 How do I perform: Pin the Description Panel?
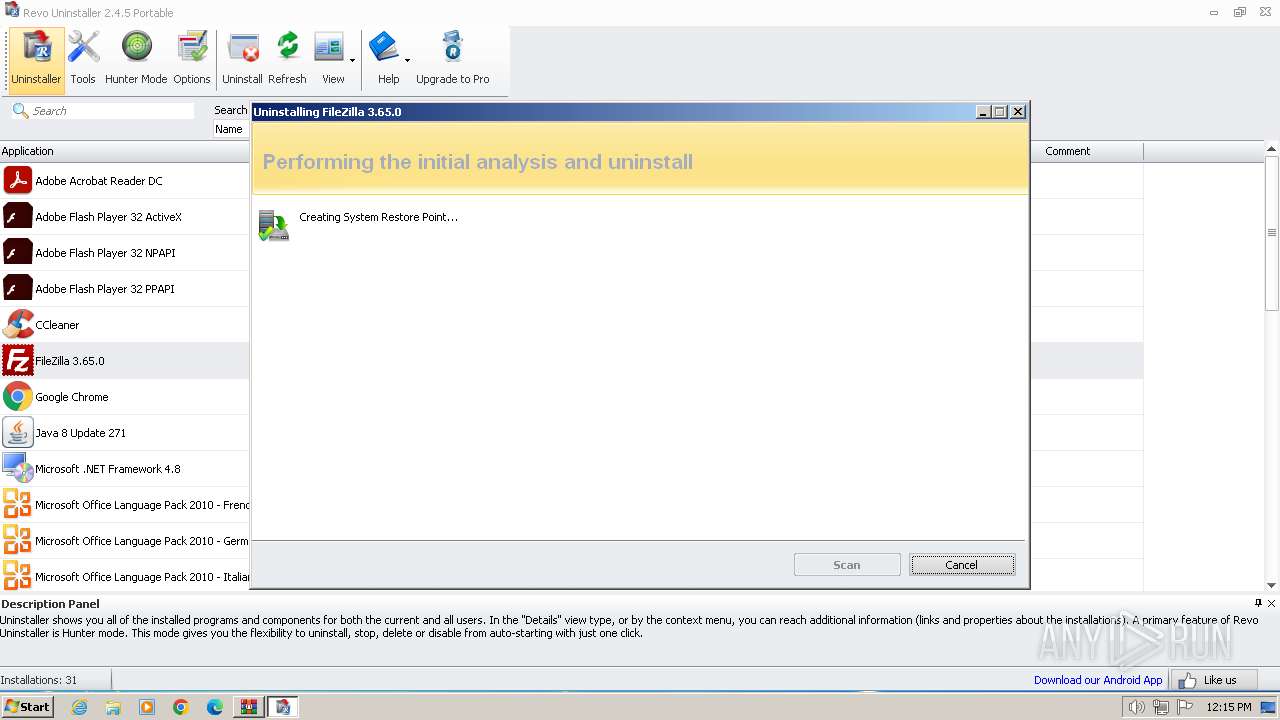click(1258, 603)
